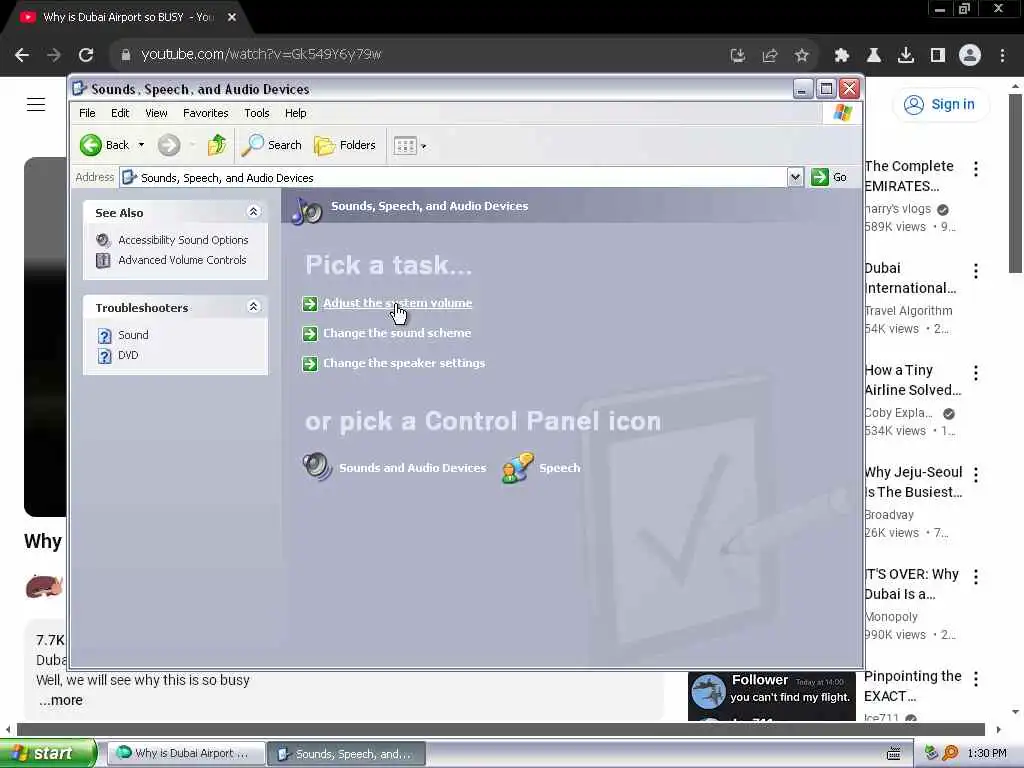Viewport: 1024px width, 768px height.
Task: Open the Speech control panel icon
Action: pyautogui.click(x=517, y=468)
